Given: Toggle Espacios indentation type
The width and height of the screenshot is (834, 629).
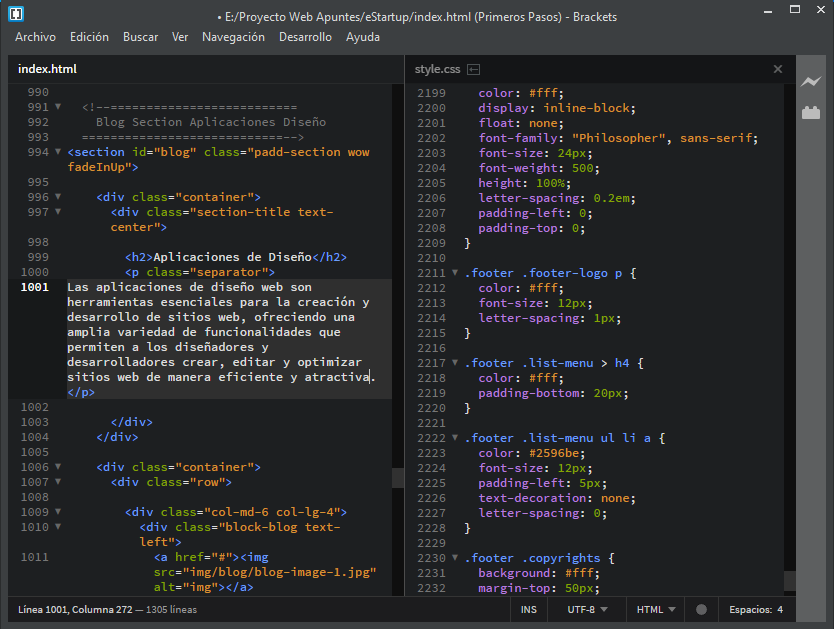Looking at the screenshot, I should (x=750, y=609).
